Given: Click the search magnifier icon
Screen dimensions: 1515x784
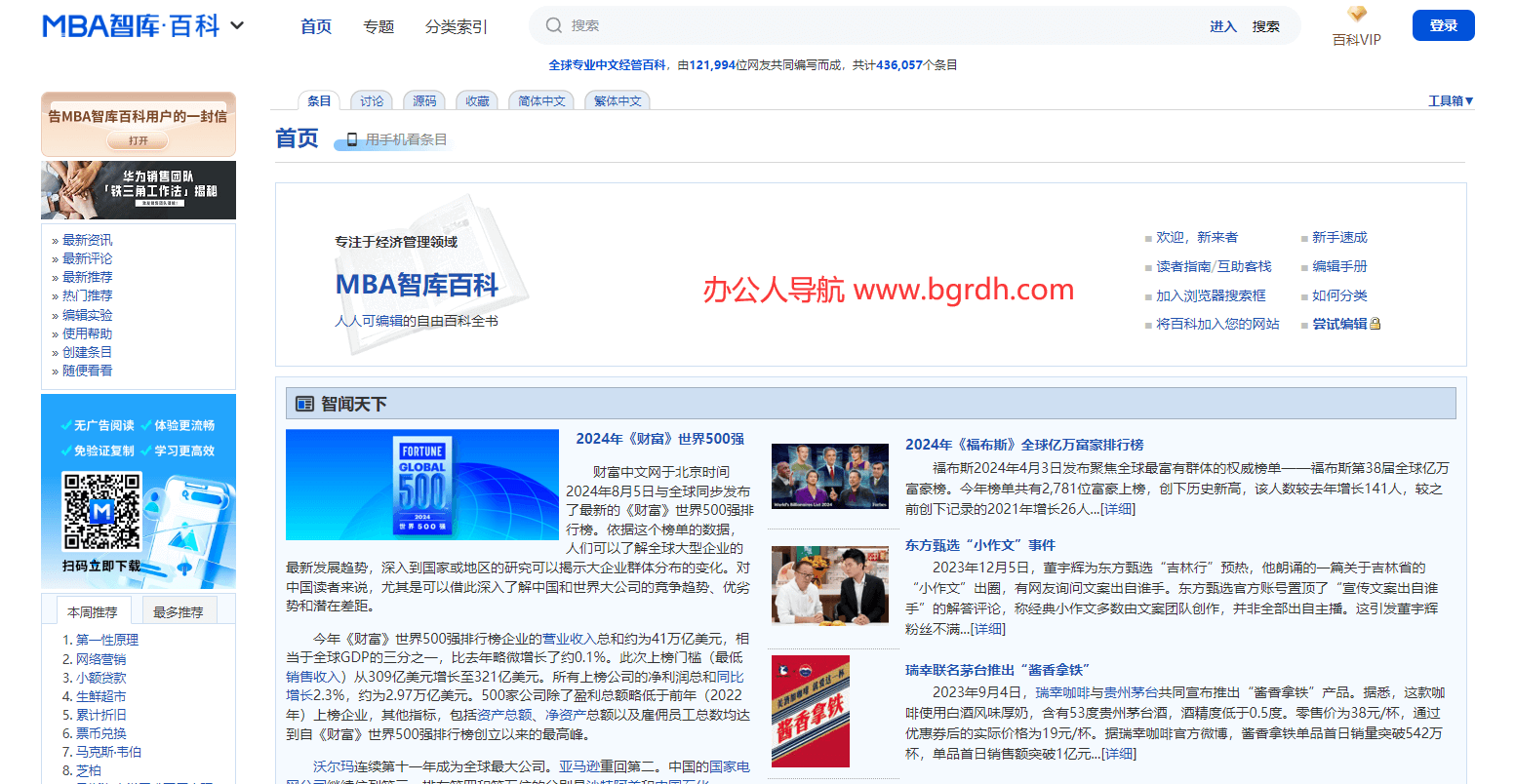Looking at the screenshot, I should click(554, 25).
